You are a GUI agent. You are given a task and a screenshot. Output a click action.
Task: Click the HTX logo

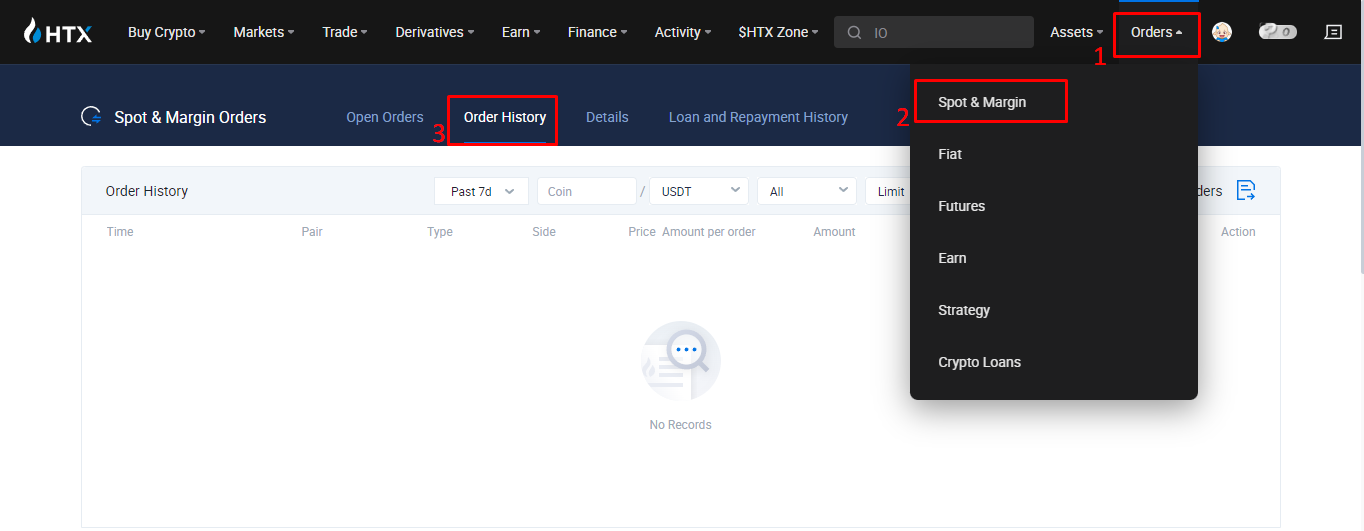(58, 32)
